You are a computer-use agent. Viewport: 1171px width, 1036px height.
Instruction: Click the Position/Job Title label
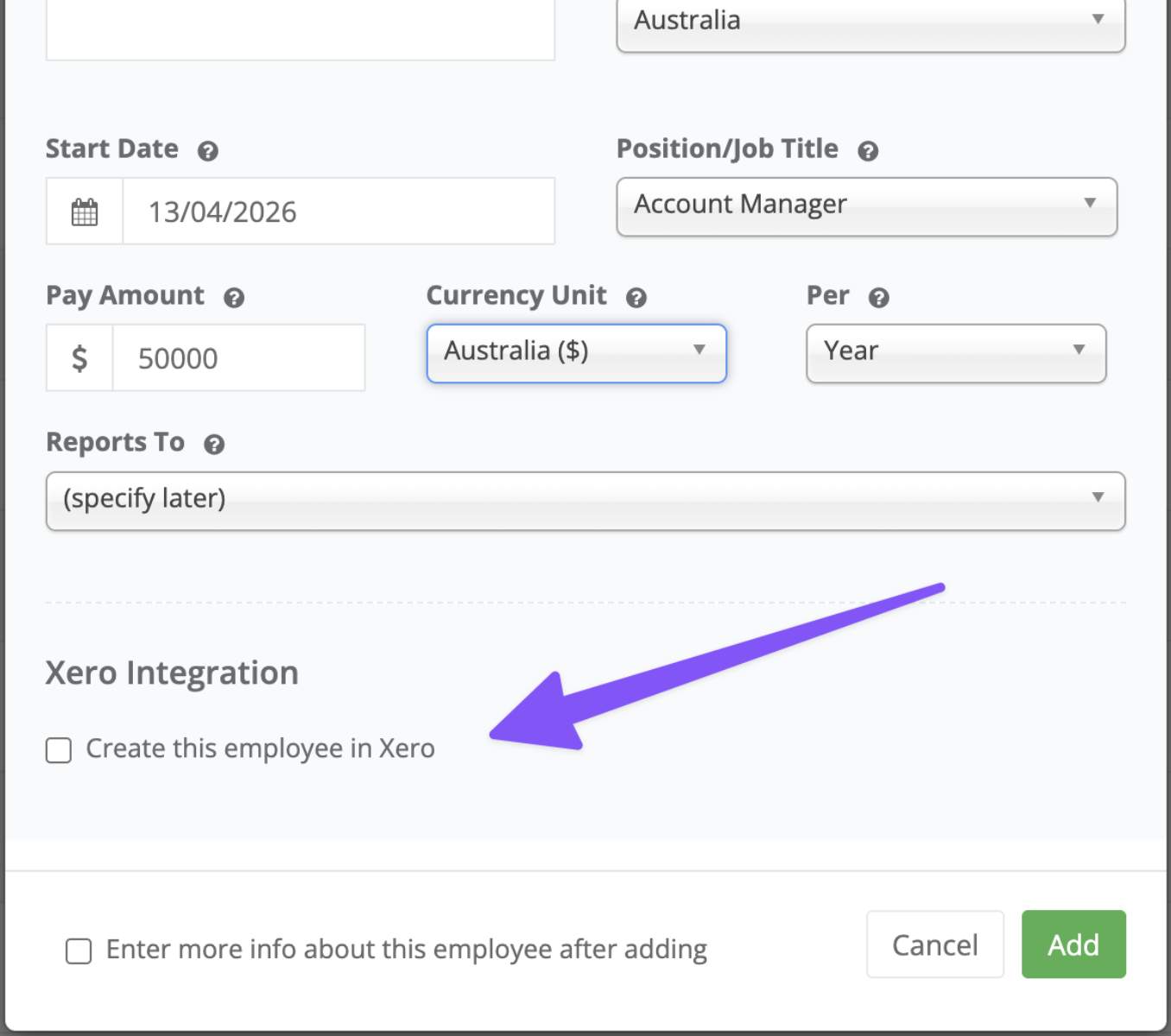point(727,148)
